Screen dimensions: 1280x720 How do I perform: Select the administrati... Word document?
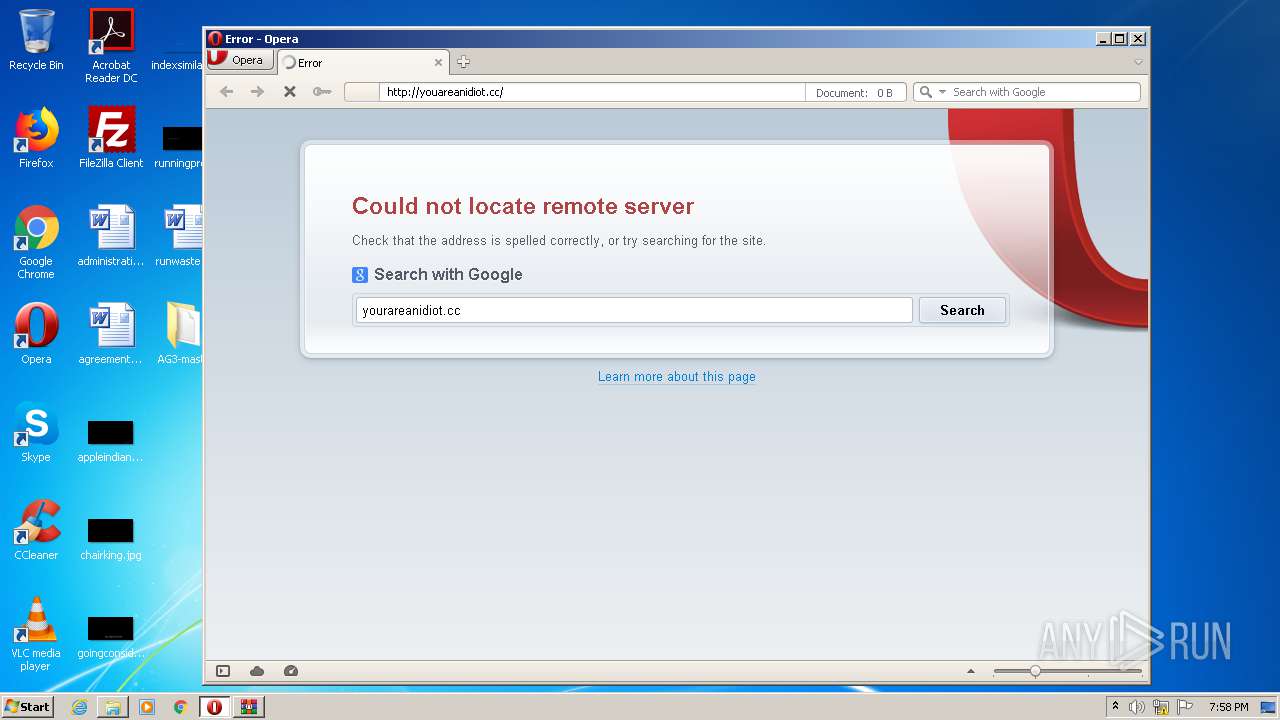(111, 236)
